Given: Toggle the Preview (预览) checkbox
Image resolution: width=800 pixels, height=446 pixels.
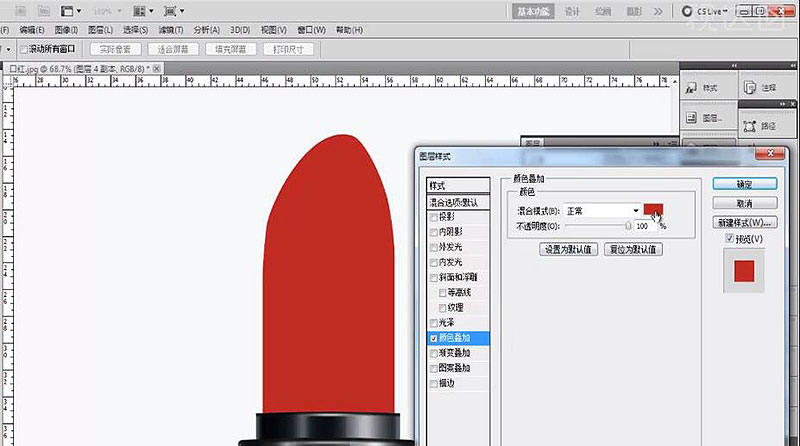Looking at the screenshot, I should pyautogui.click(x=729, y=238).
